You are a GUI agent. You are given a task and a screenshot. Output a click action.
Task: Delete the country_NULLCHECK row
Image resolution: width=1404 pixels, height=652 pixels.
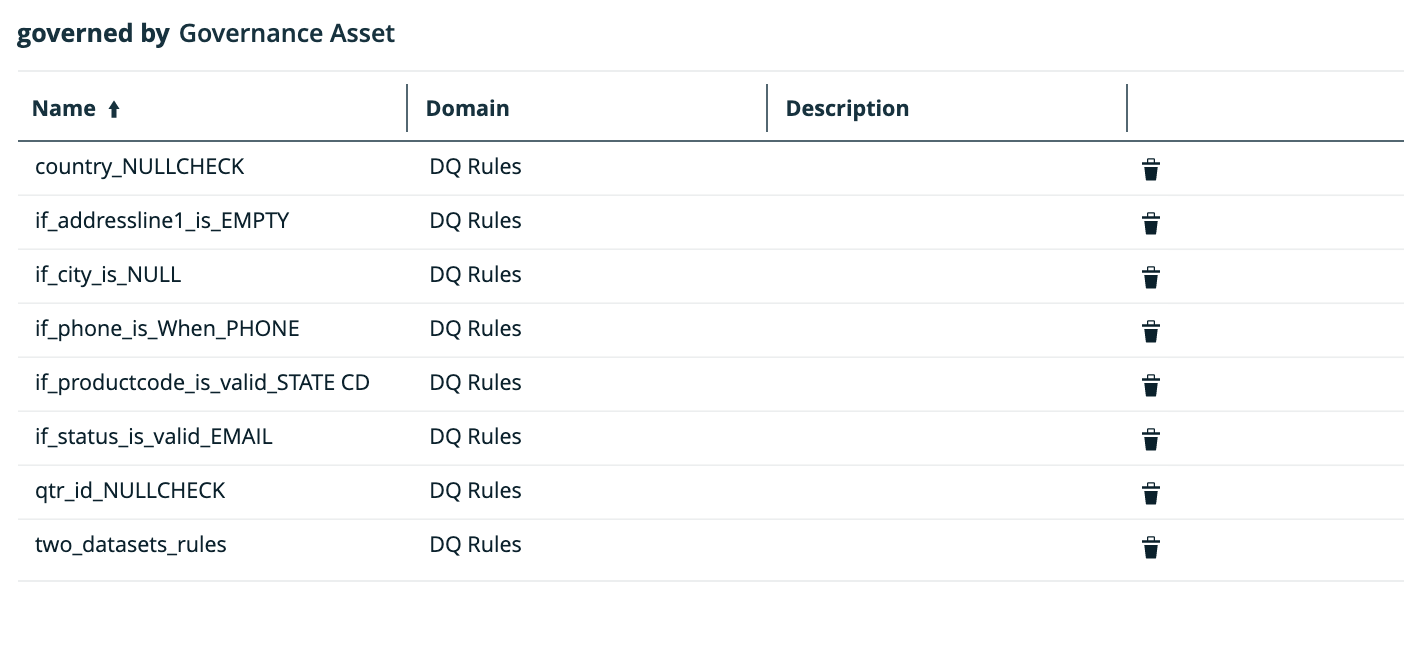[1151, 169]
